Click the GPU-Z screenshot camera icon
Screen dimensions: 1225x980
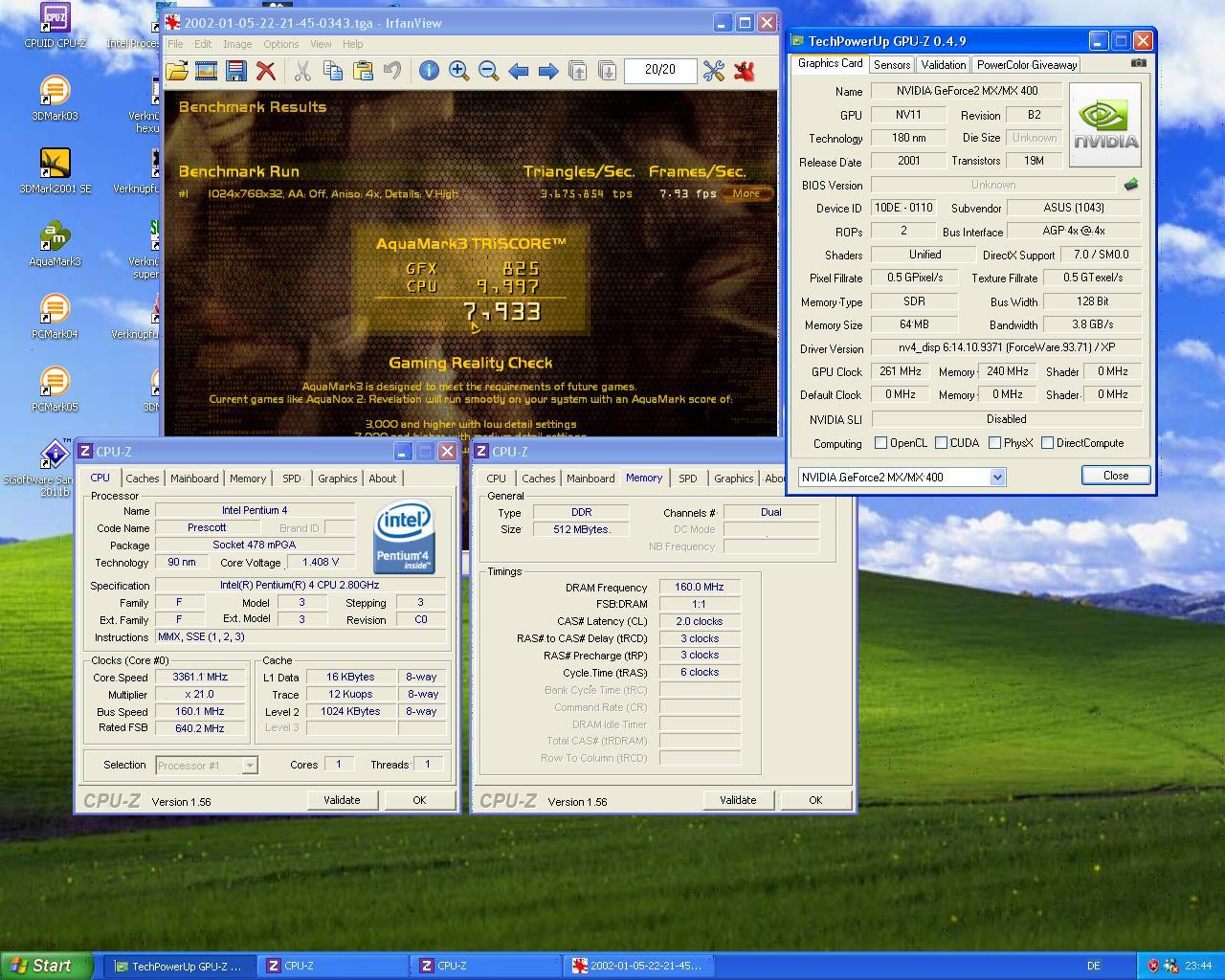tap(1138, 63)
